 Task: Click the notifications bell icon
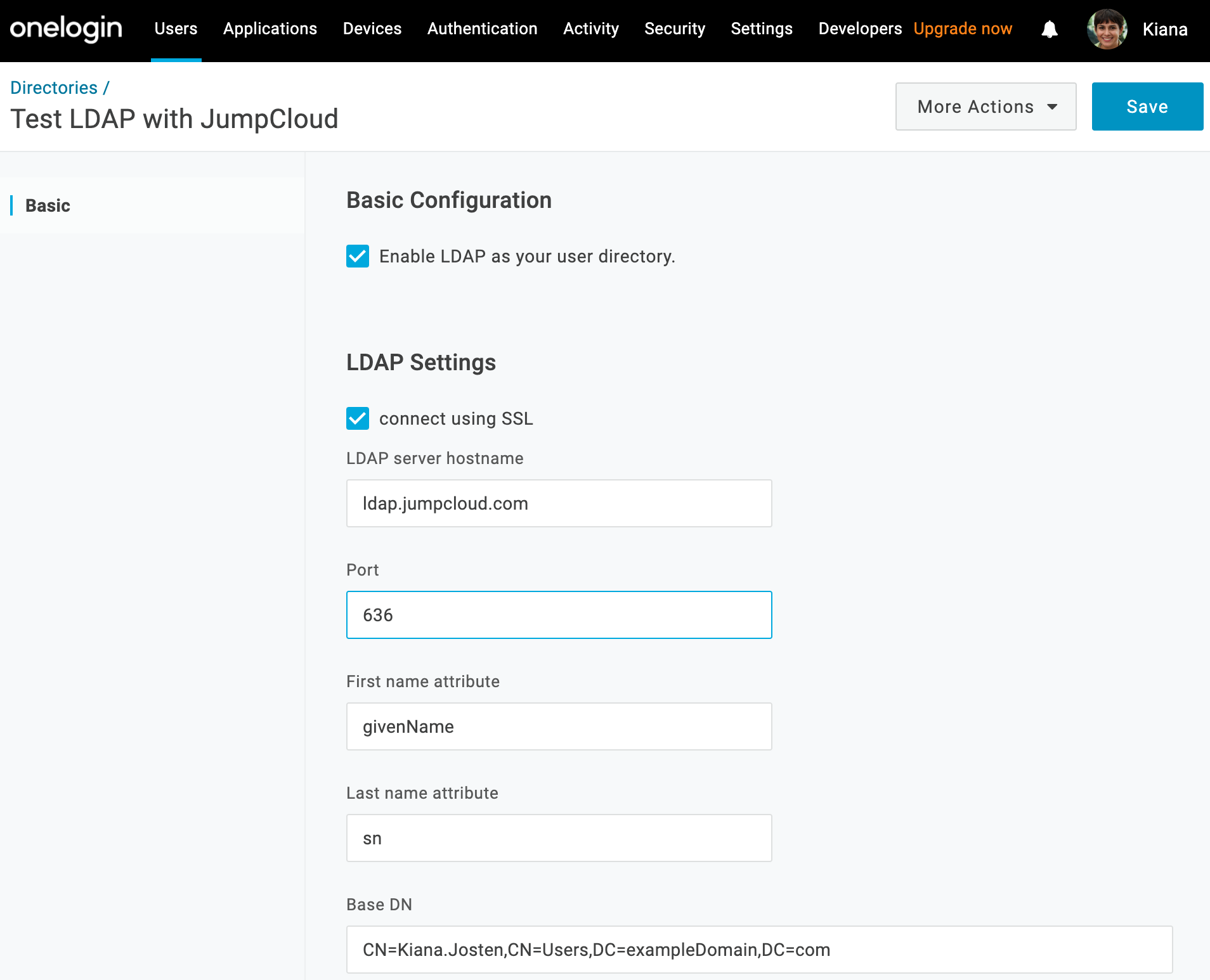coord(1050,29)
